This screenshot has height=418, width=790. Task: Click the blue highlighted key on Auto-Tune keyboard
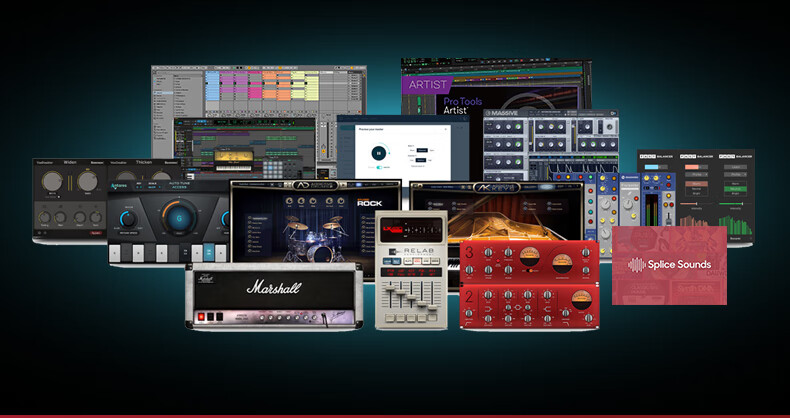coord(209,252)
